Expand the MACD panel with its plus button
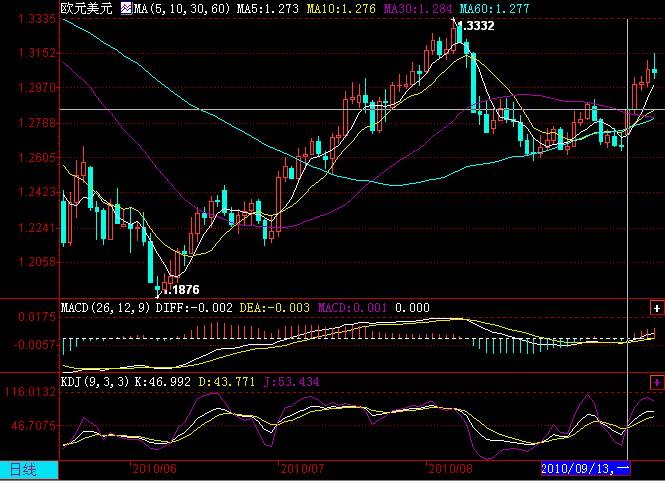Viewport: 665px width, 481px height. [x=657, y=308]
